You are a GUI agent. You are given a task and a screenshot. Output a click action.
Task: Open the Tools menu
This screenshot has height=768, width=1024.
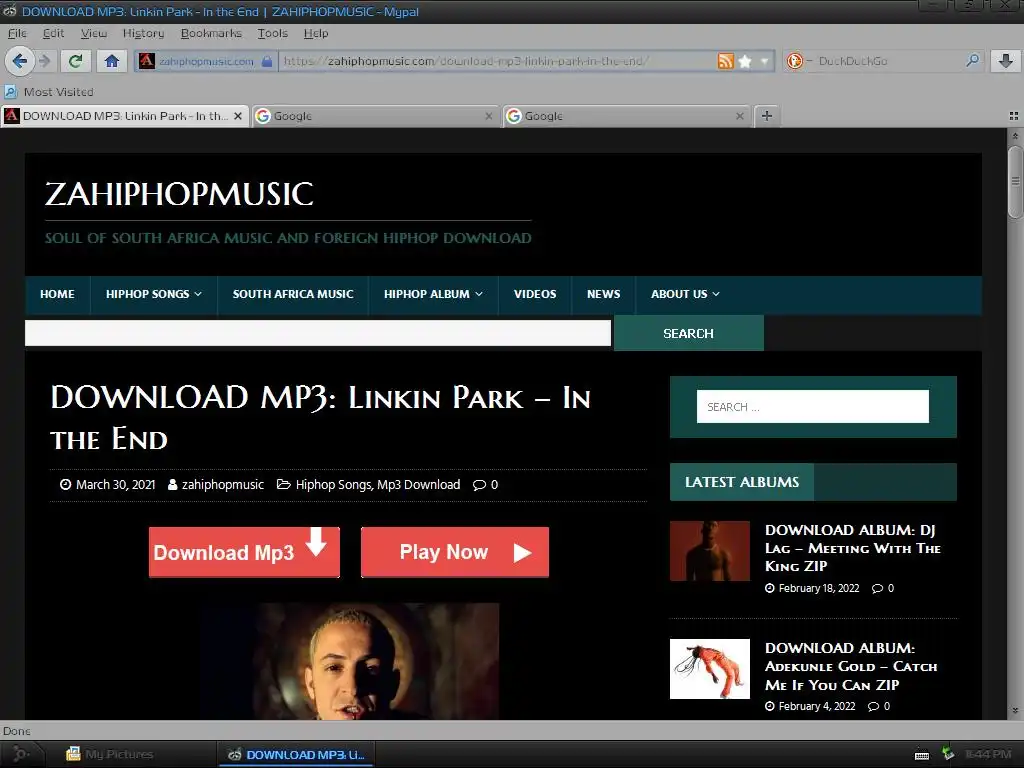[x=272, y=33]
